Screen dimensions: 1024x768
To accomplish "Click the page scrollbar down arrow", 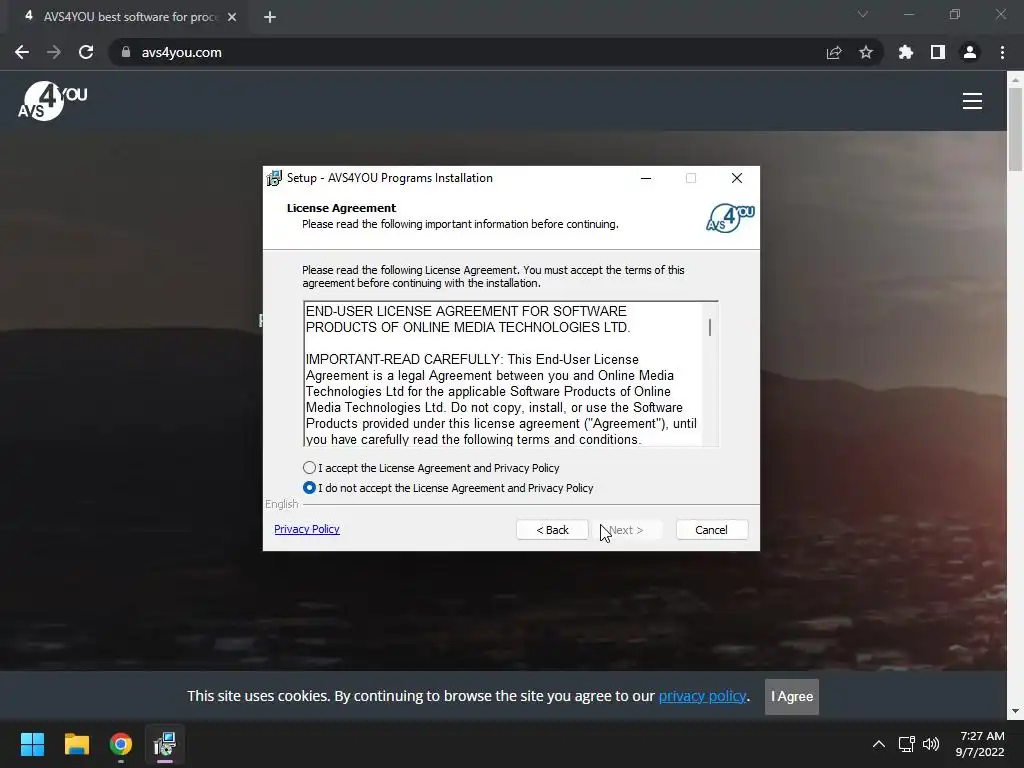I will pyautogui.click(x=1015, y=711).
